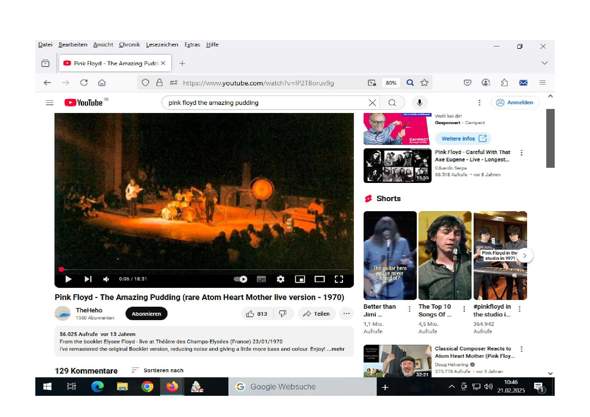Open options for Top 10 Songs short
The image size is (590, 417).
coord(464,309)
